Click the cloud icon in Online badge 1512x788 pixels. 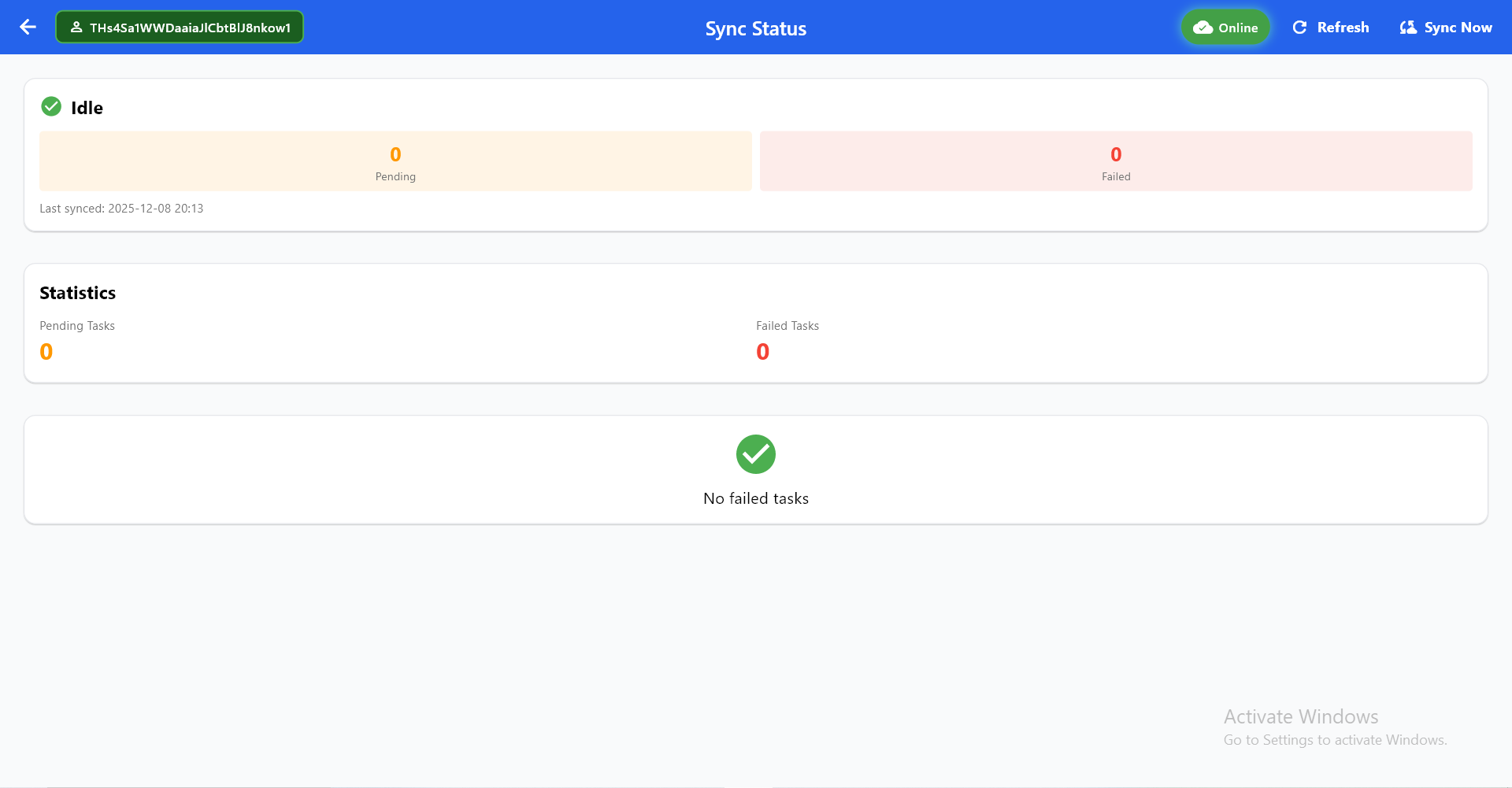point(1203,28)
